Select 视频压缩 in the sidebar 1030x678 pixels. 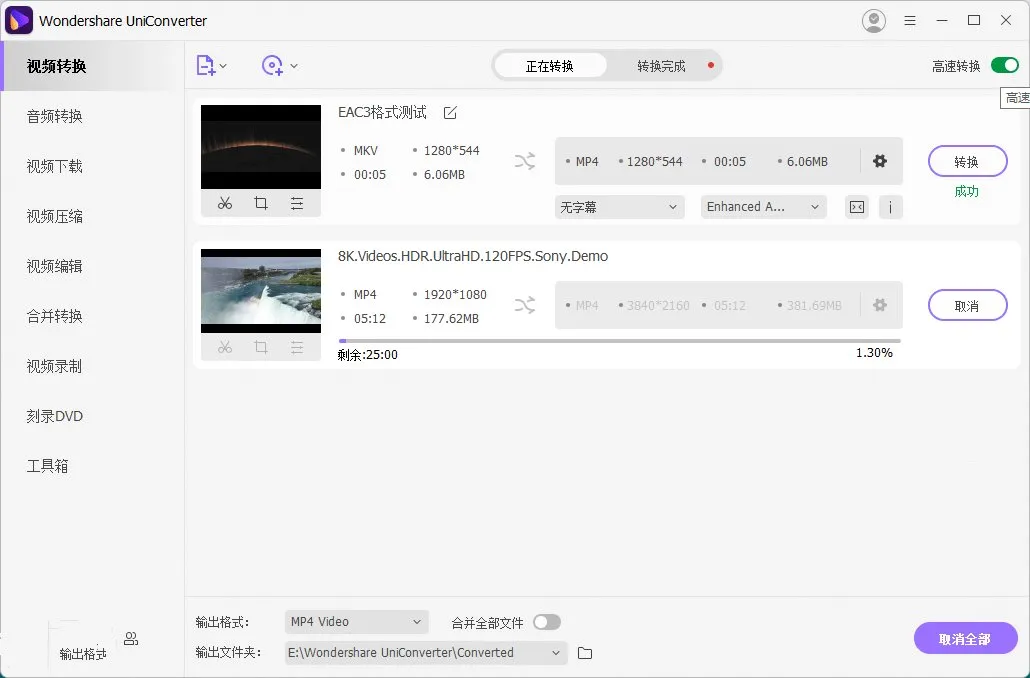[54, 216]
